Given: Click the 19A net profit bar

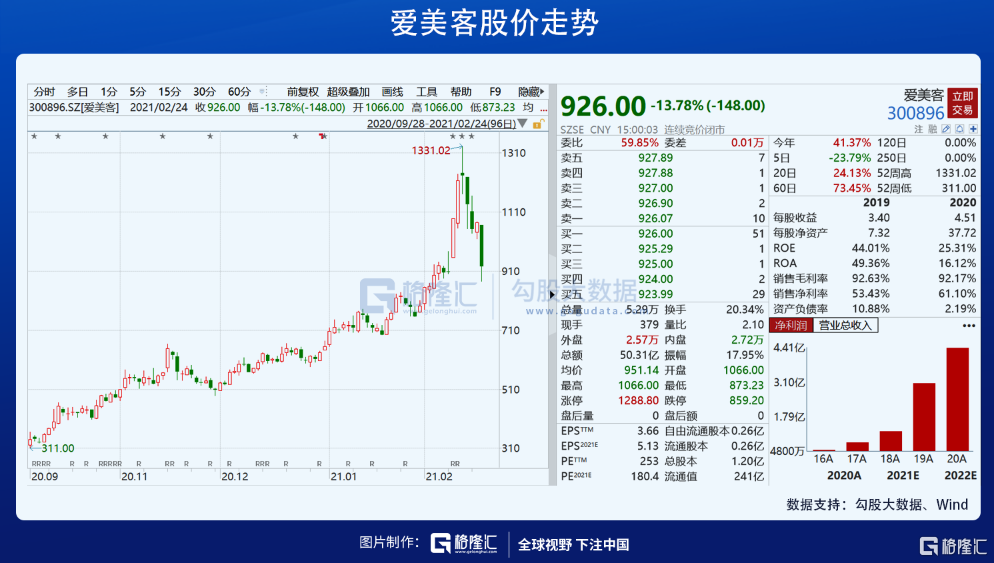Looking at the screenshot, I should point(924,417).
